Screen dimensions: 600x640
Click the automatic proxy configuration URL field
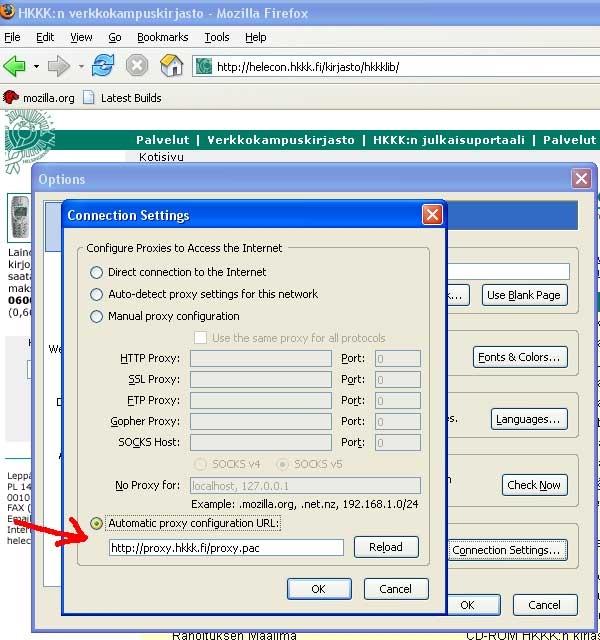[225, 547]
